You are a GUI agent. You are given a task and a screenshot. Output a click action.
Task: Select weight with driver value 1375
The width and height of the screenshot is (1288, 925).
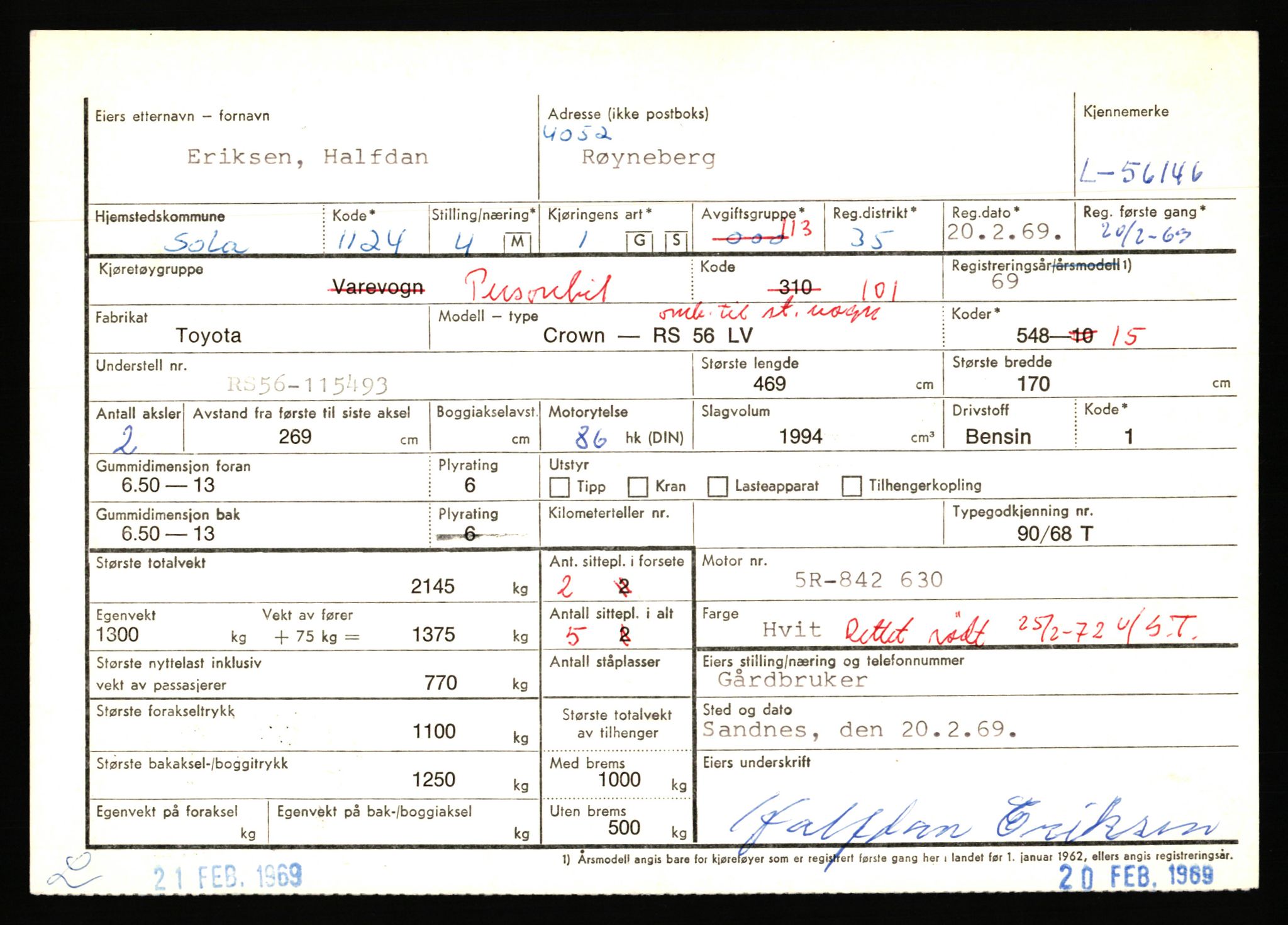[433, 634]
